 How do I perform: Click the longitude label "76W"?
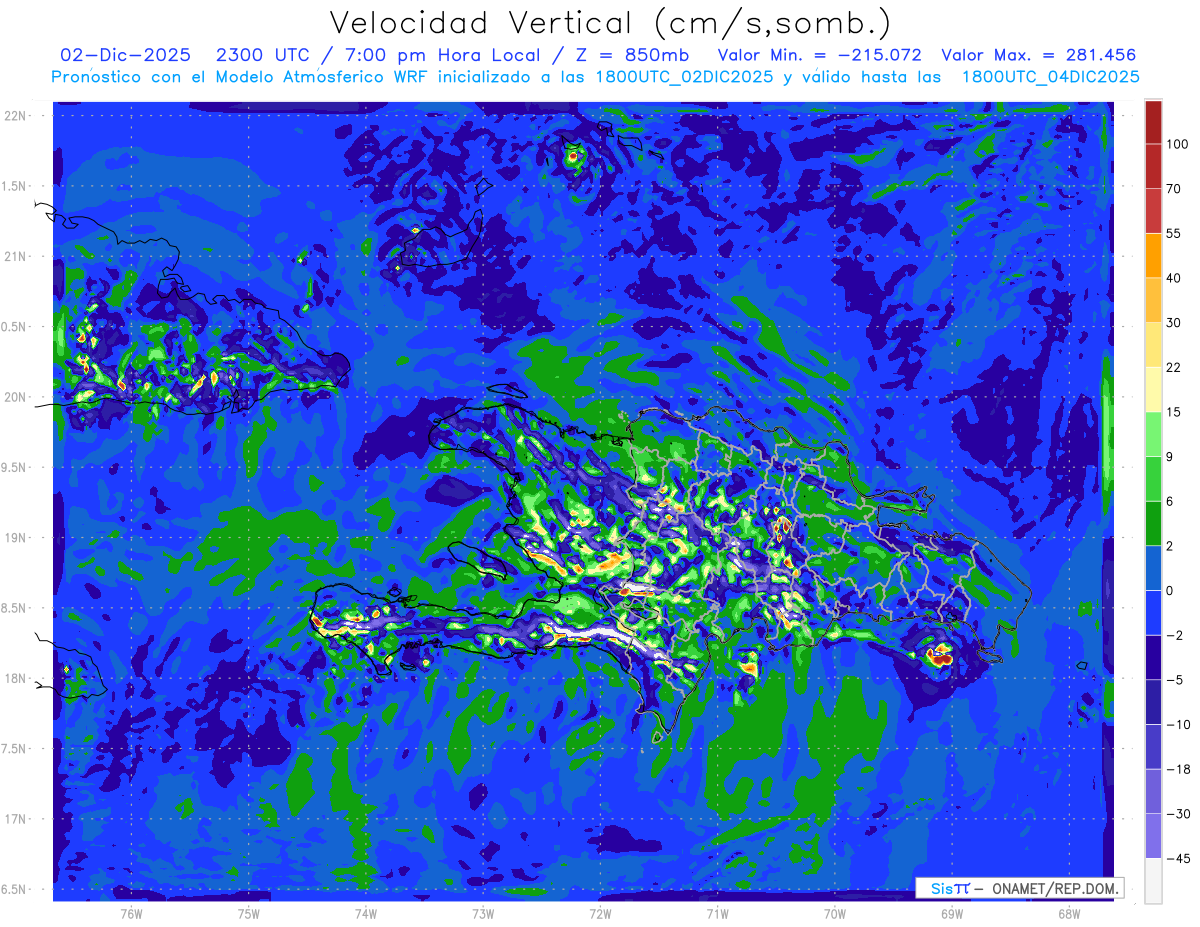[x=131, y=913]
